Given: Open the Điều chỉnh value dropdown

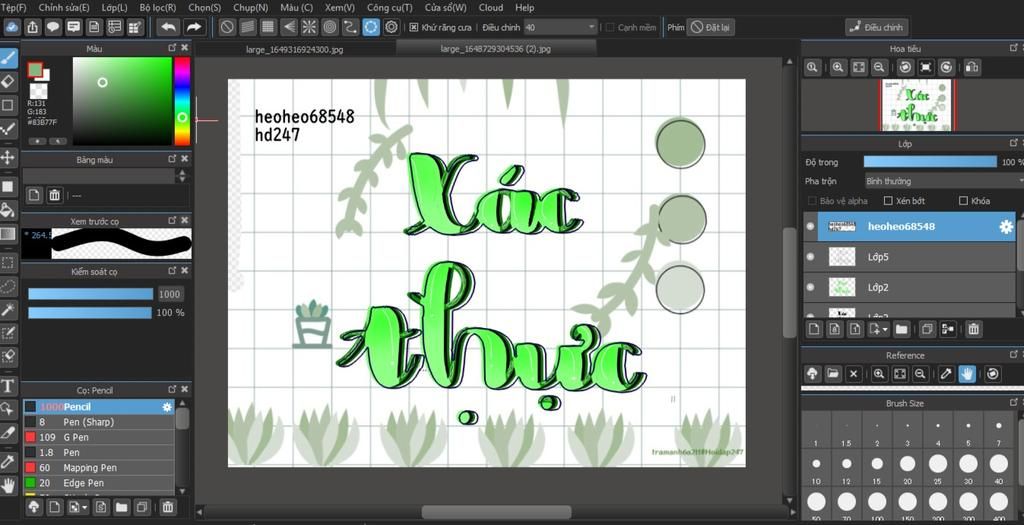Looking at the screenshot, I should (560, 27).
